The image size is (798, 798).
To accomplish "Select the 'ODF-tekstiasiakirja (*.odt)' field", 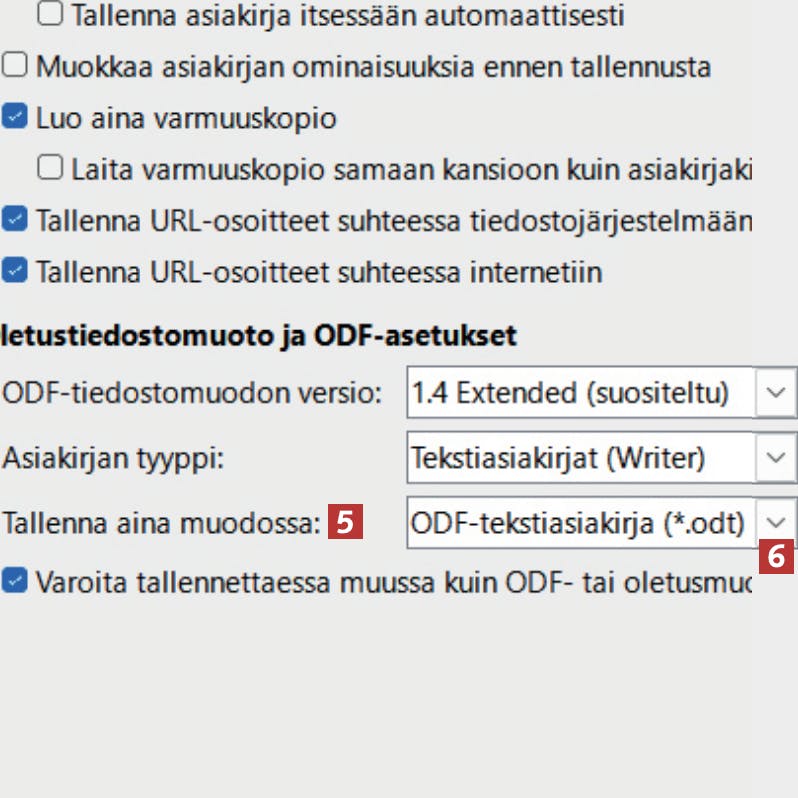I will tap(580, 523).
